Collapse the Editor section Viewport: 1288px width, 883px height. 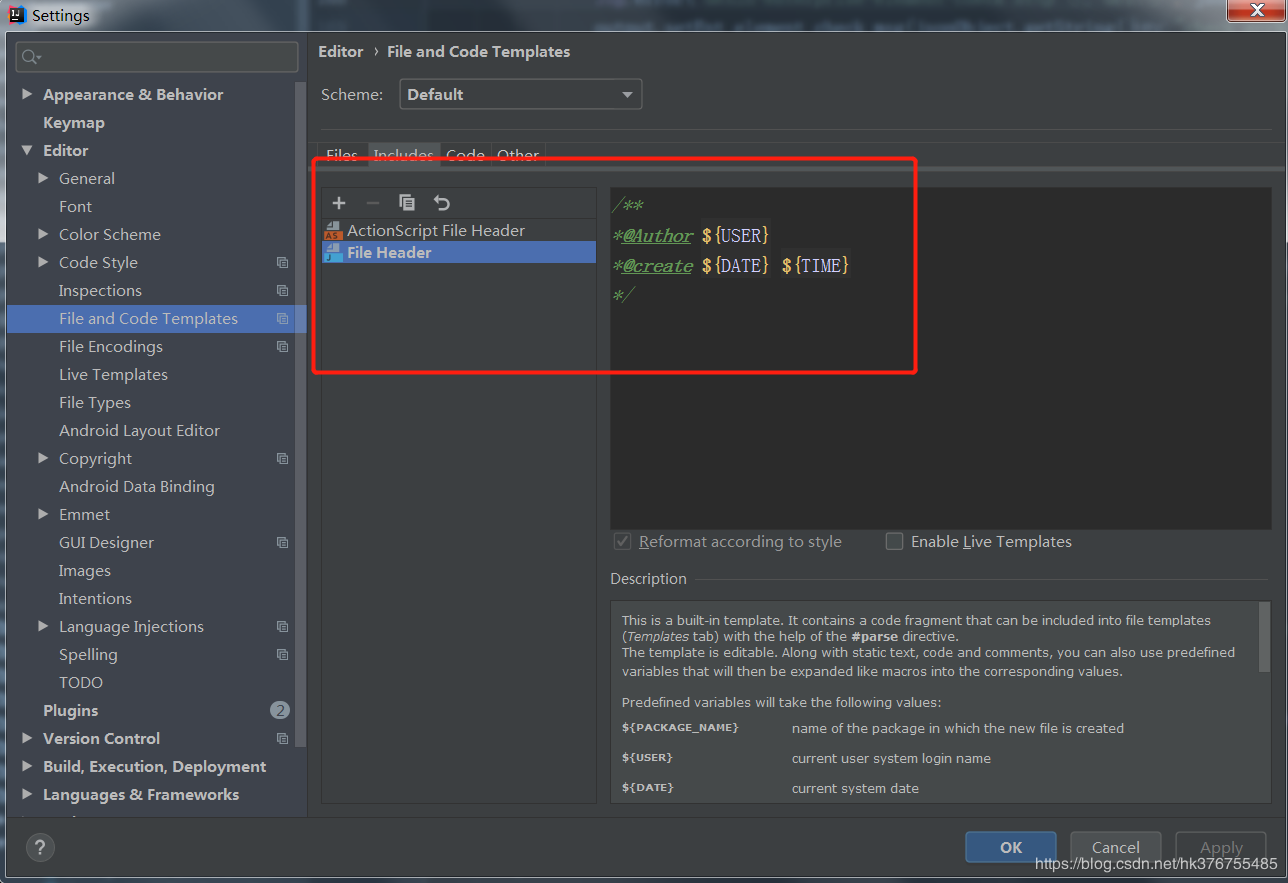pos(27,151)
